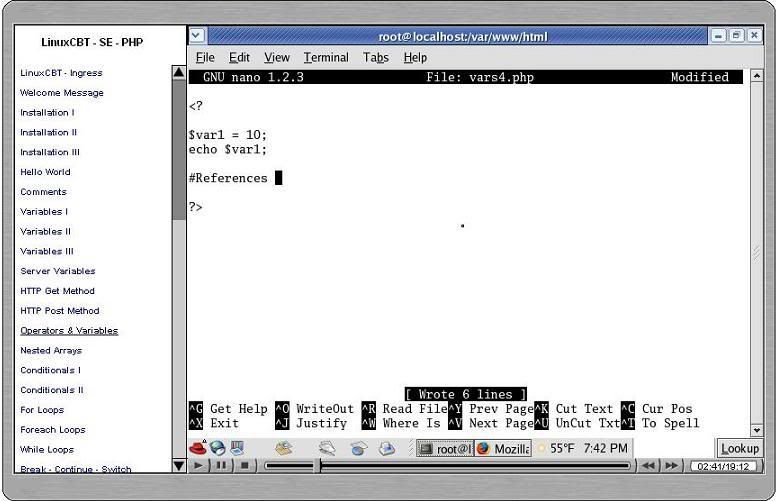Click the 'Wrote 6 lines' status message
This screenshot has width=776, height=501.
click(x=465, y=394)
